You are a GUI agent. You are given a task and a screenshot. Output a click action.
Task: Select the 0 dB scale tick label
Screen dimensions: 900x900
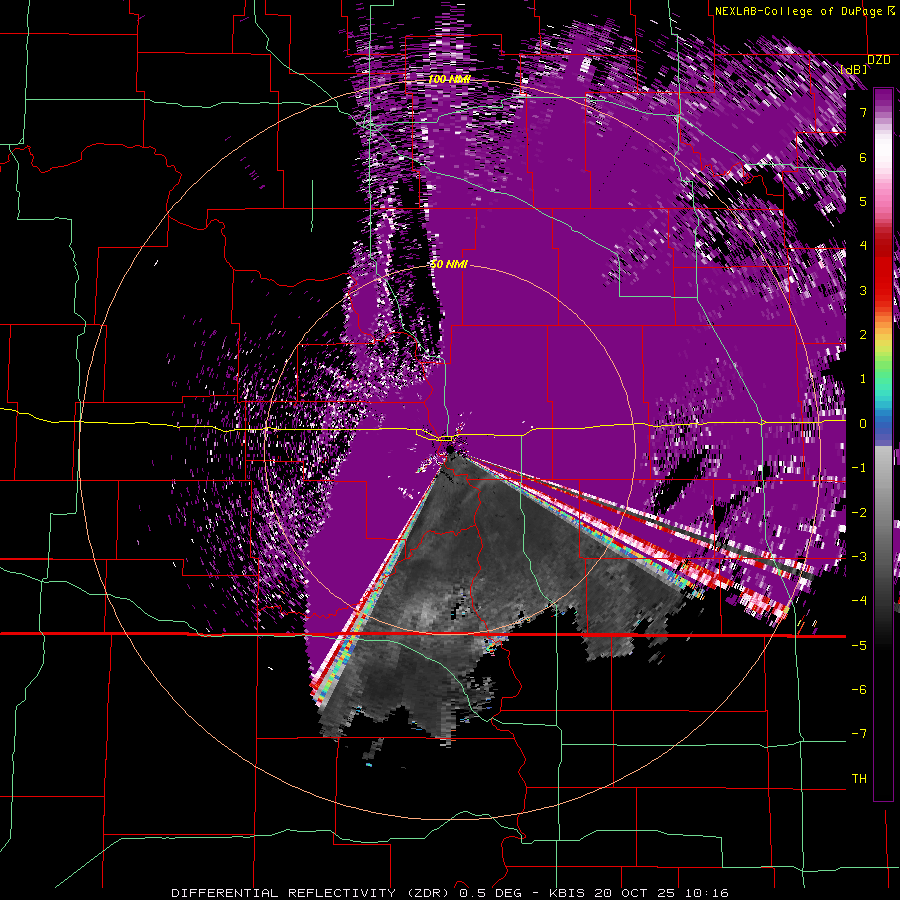click(863, 424)
